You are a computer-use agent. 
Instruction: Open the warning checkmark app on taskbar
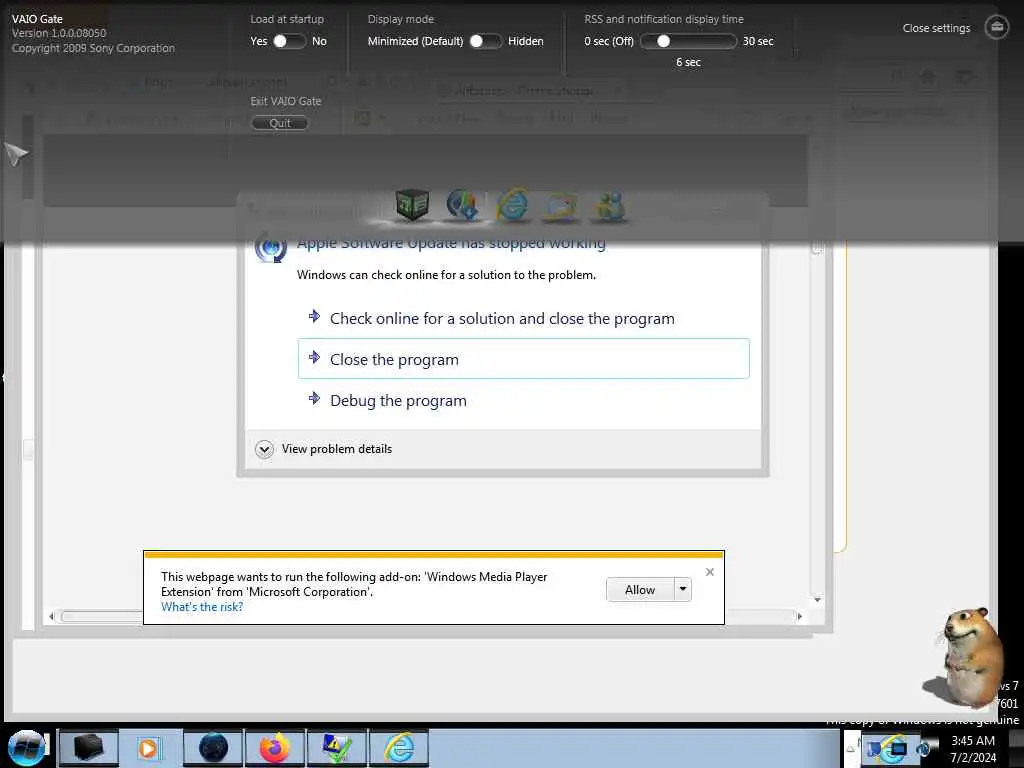(337, 748)
